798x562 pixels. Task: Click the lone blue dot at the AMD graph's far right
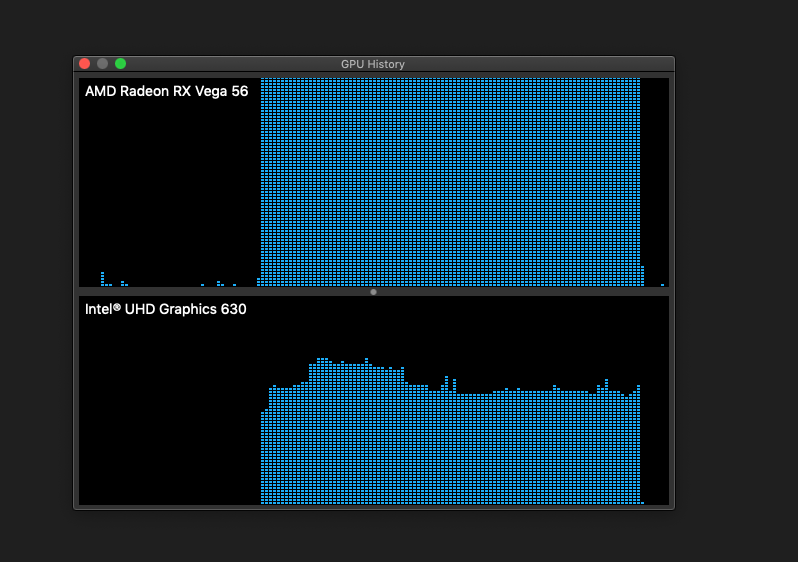pos(662,285)
